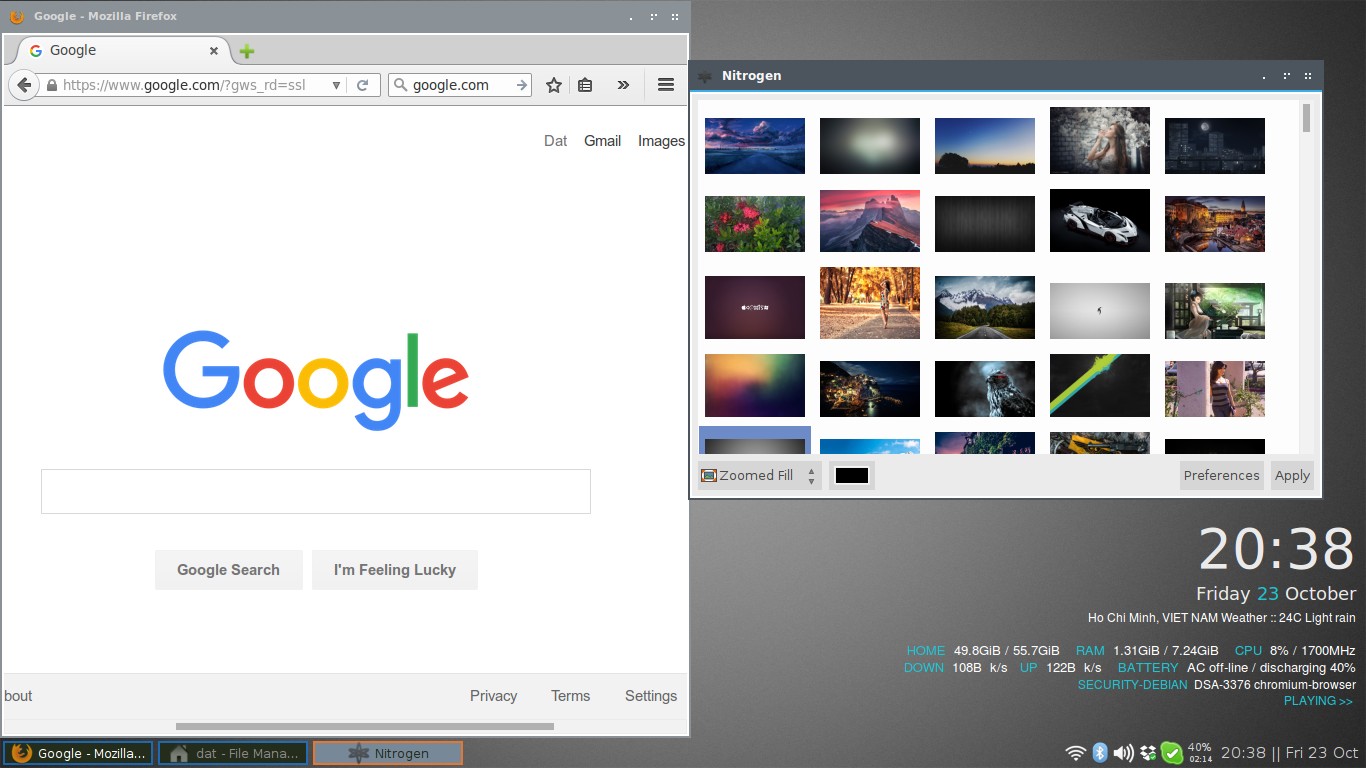
Task: Select the dark wood texture wallpaper thumbnail
Action: pyautogui.click(x=985, y=224)
